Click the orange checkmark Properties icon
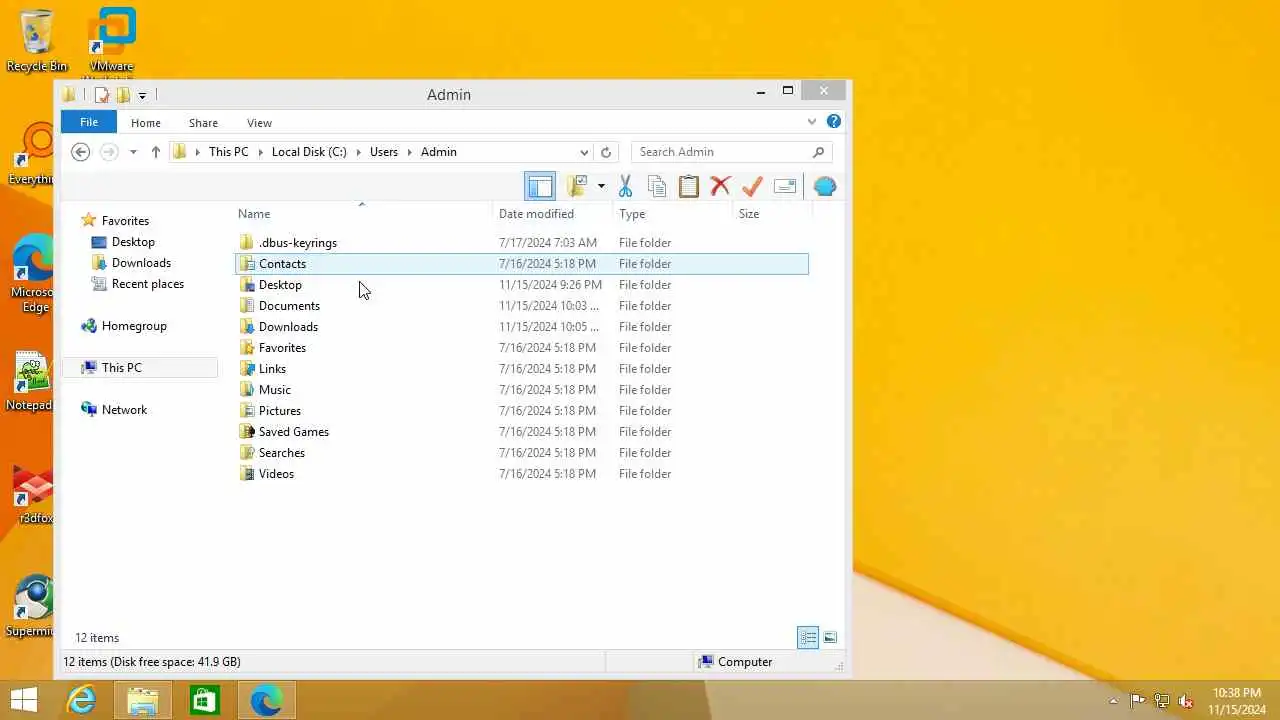The width and height of the screenshot is (1280, 720). click(x=752, y=186)
